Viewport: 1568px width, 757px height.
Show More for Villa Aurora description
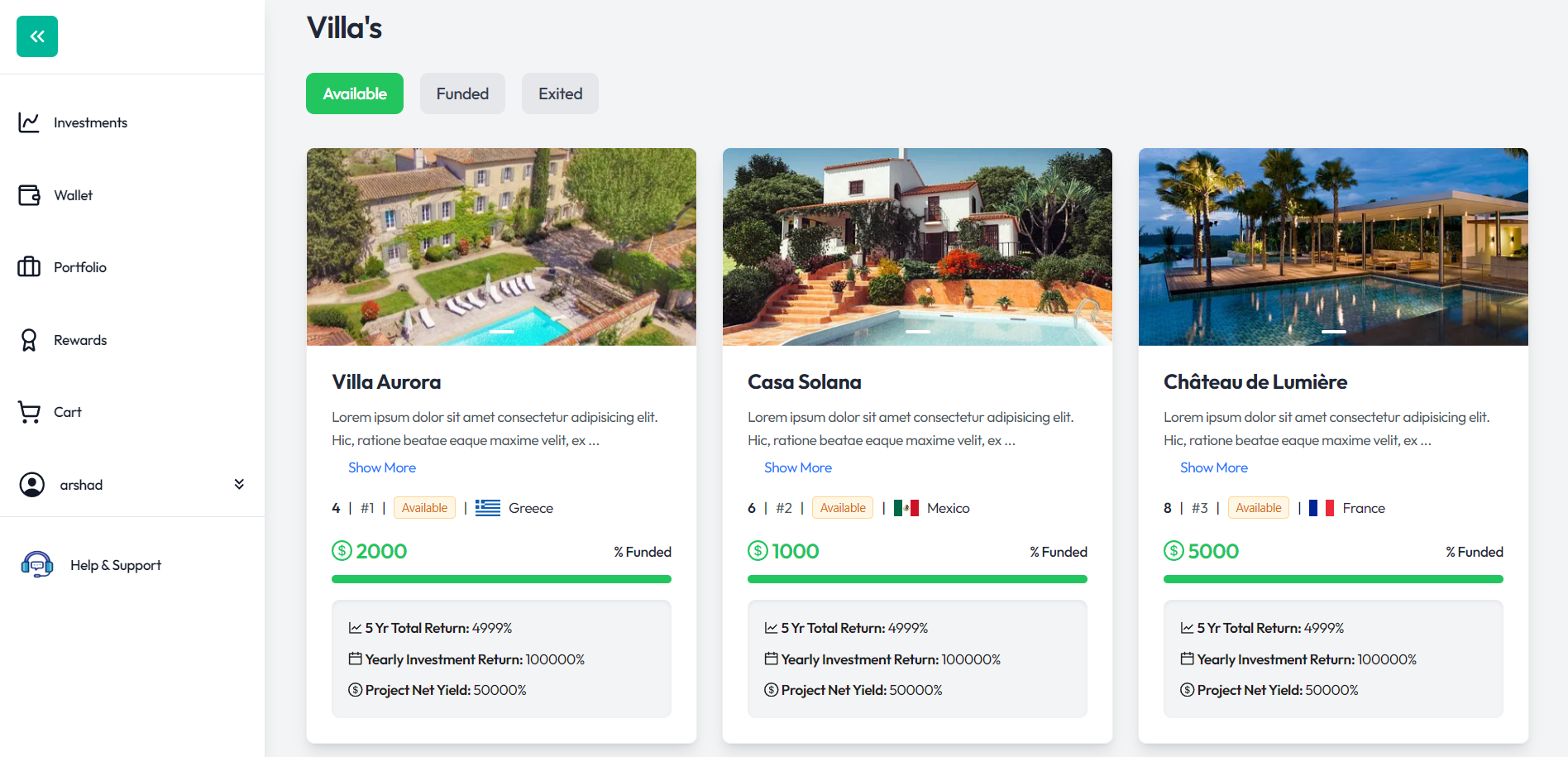tap(382, 467)
